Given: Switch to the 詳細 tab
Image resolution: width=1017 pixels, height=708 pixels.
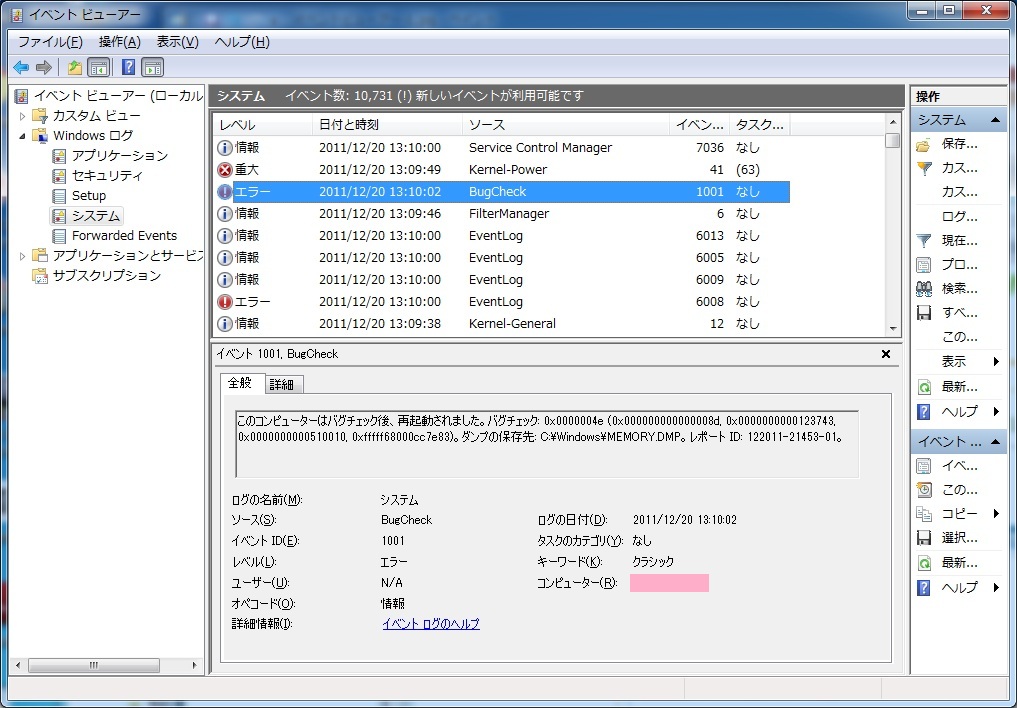Looking at the screenshot, I should (x=284, y=384).
